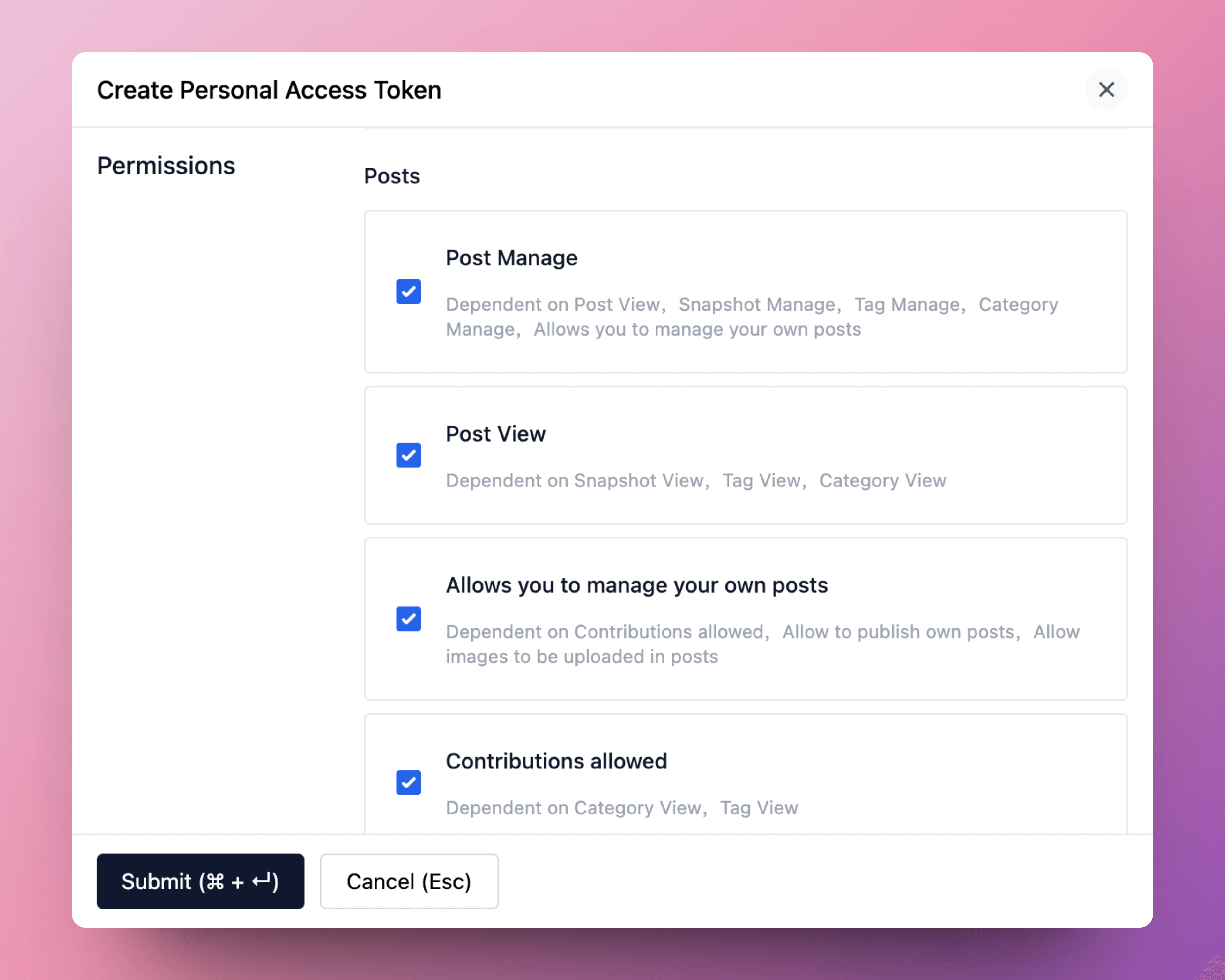Click the Post Manage permission title
The image size is (1225, 980).
[x=511, y=258]
